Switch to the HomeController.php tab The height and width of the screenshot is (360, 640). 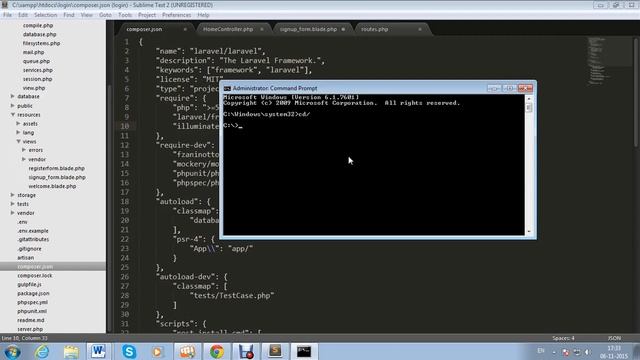pos(228,29)
